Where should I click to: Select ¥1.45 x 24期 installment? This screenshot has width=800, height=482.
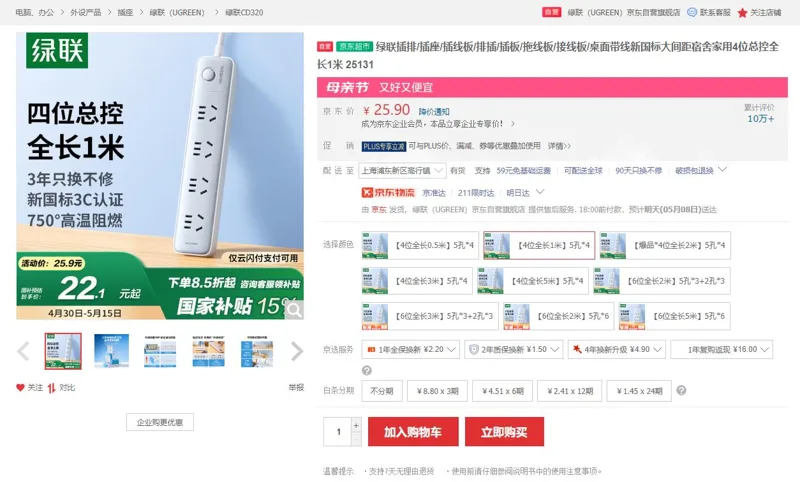click(x=639, y=391)
